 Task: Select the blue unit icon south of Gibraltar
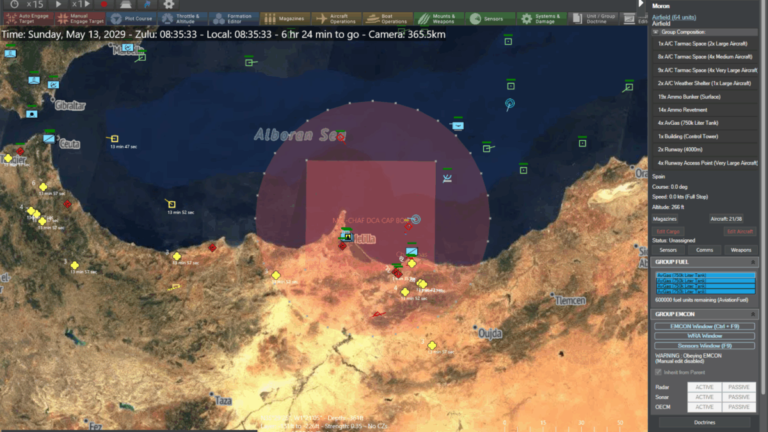coord(31,114)
